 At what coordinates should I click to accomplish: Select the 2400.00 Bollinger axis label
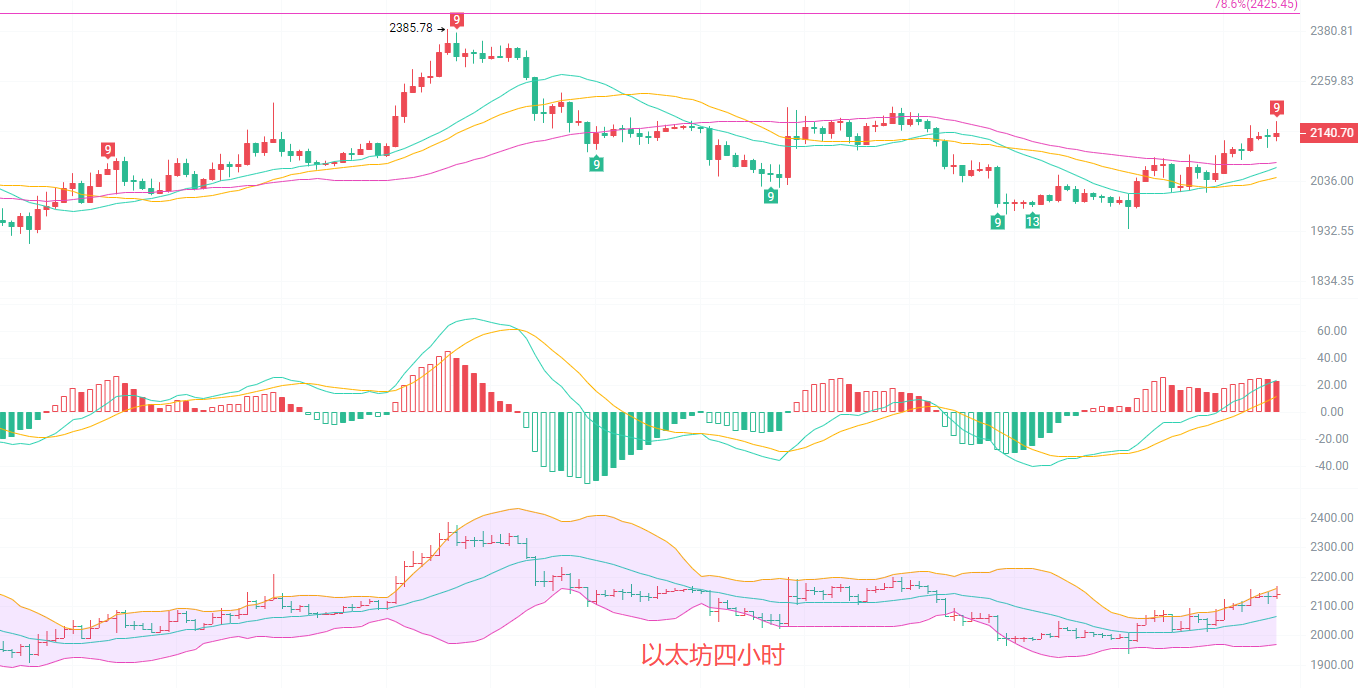1331,518
